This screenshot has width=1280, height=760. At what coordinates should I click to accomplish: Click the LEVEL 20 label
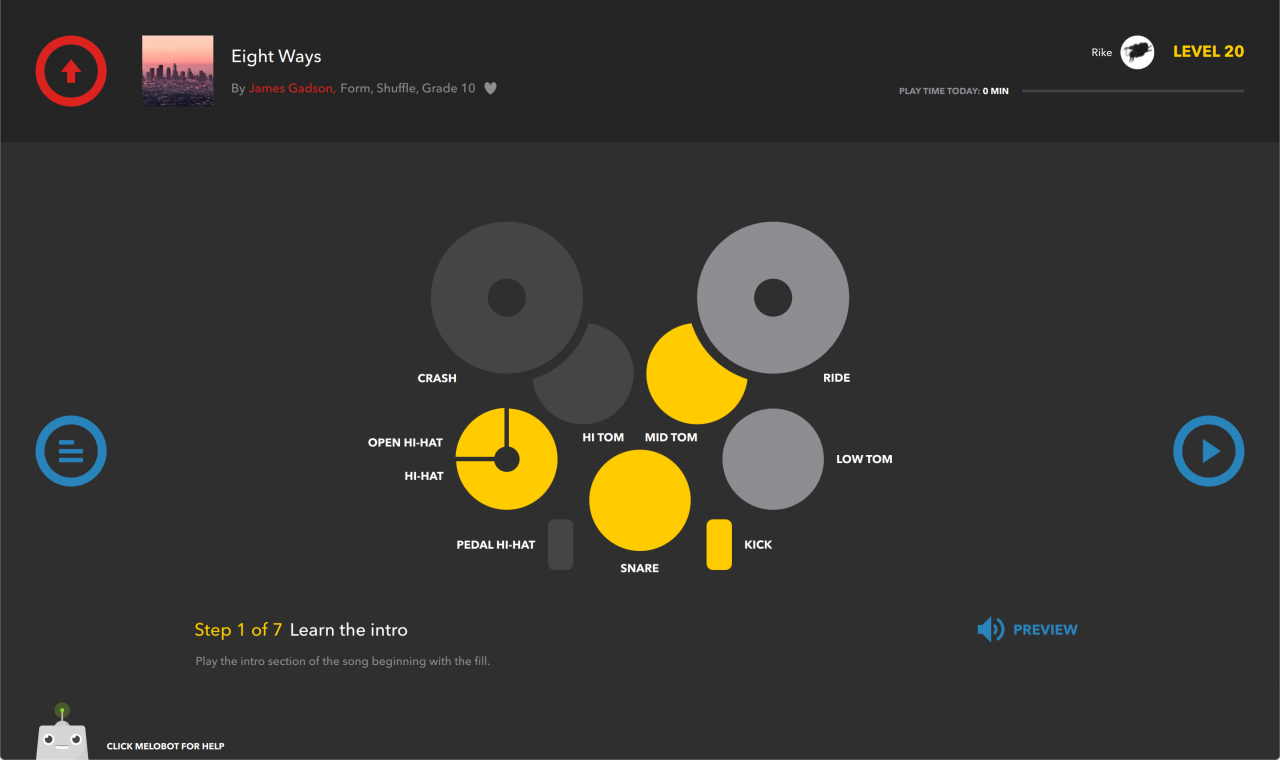1208,52
